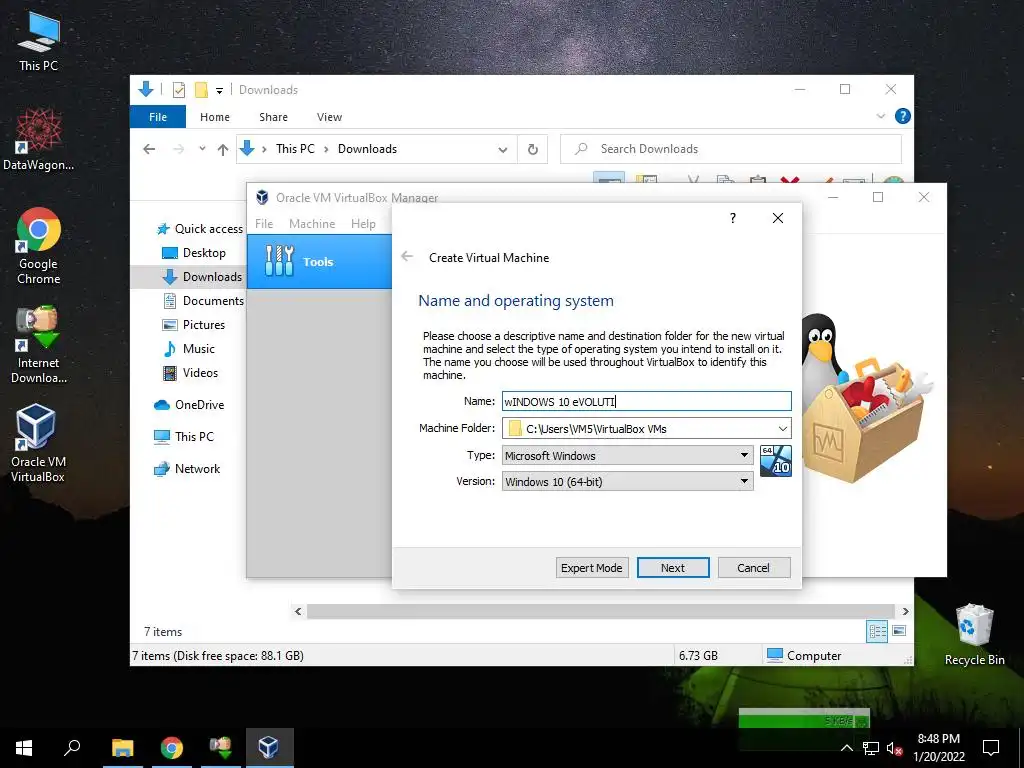Refresh the Downloads folder
Image resolution: width=1024 pixels, height=768 pixels.
click(533, 150)
